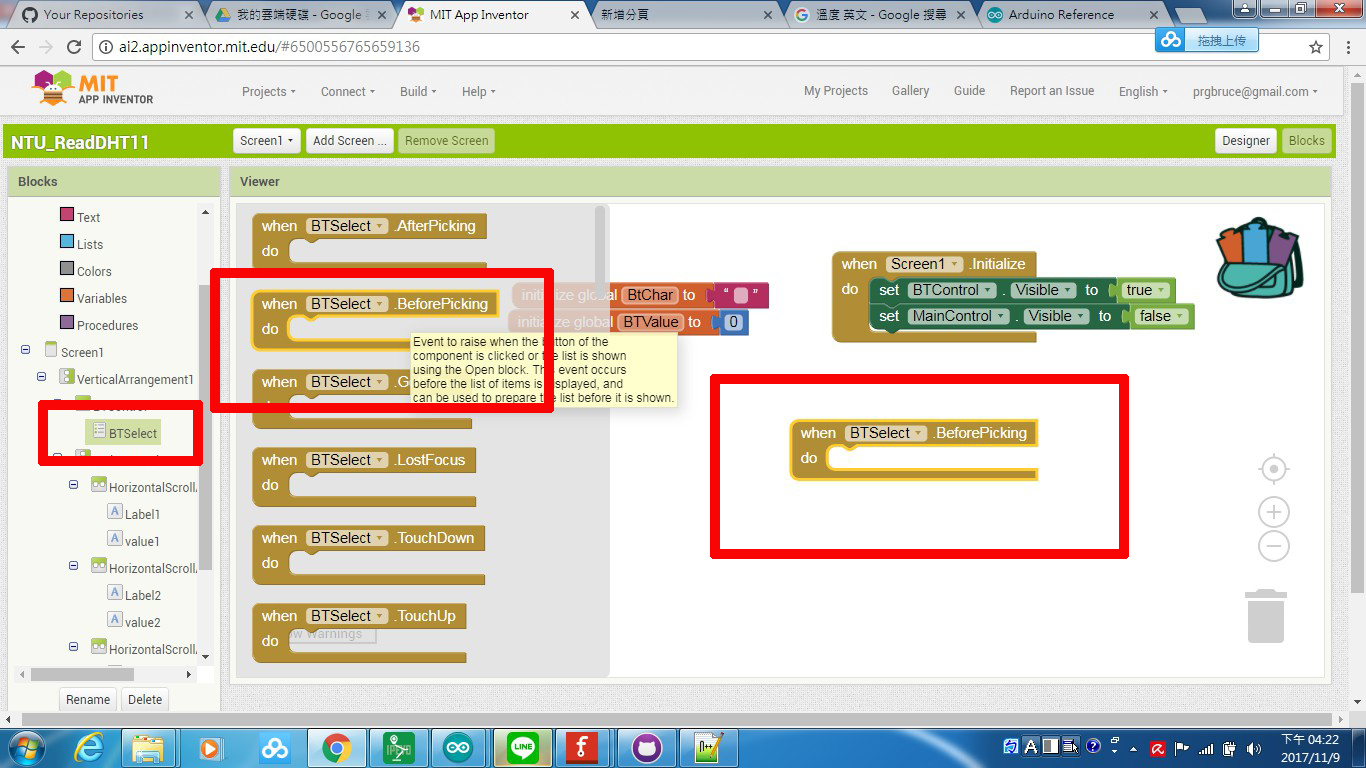Reload the page in Chrome

coord(73,47)
